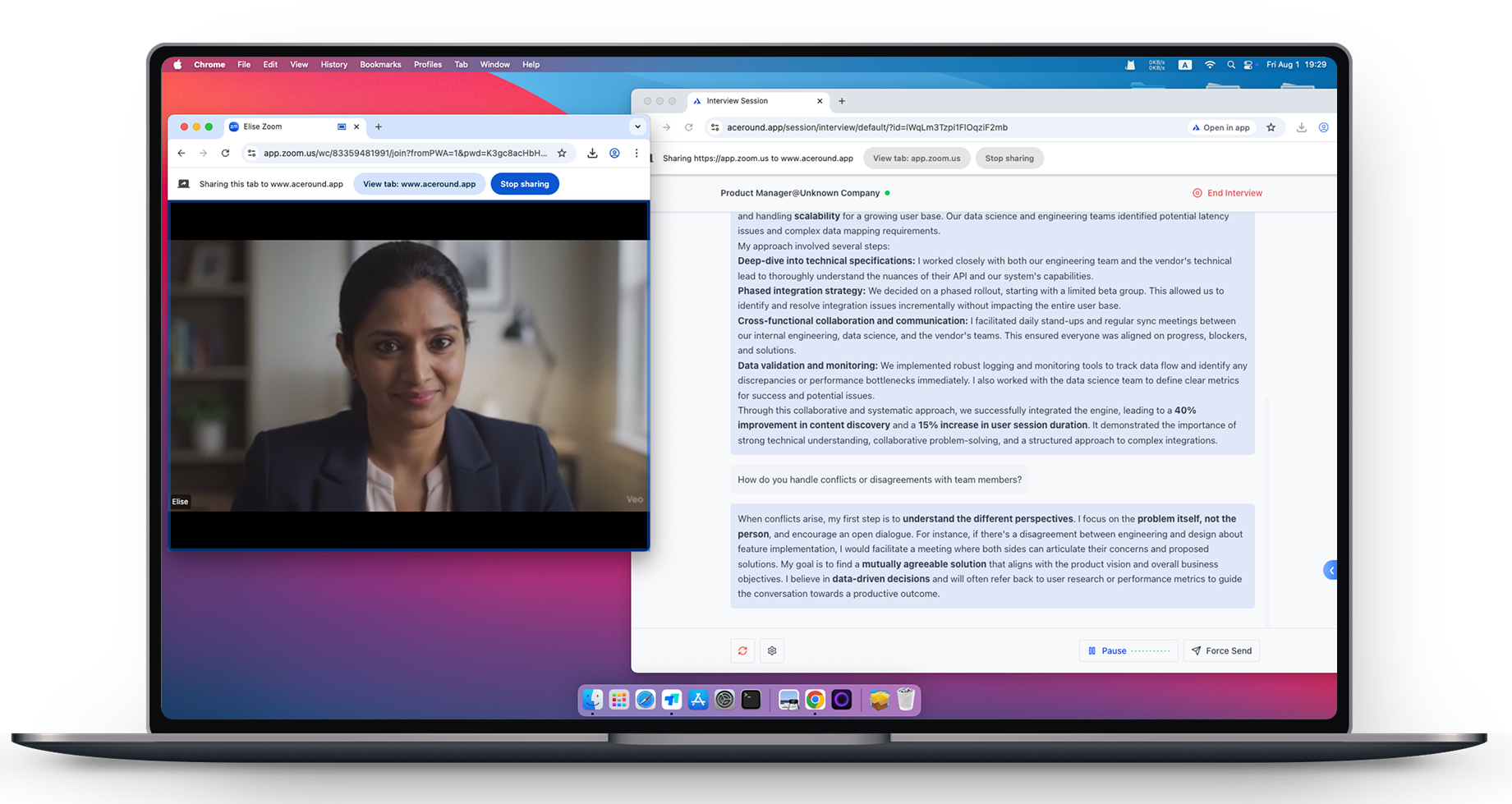
Task: Open downloads in Interview Session window
Action: pos(1302,127)
